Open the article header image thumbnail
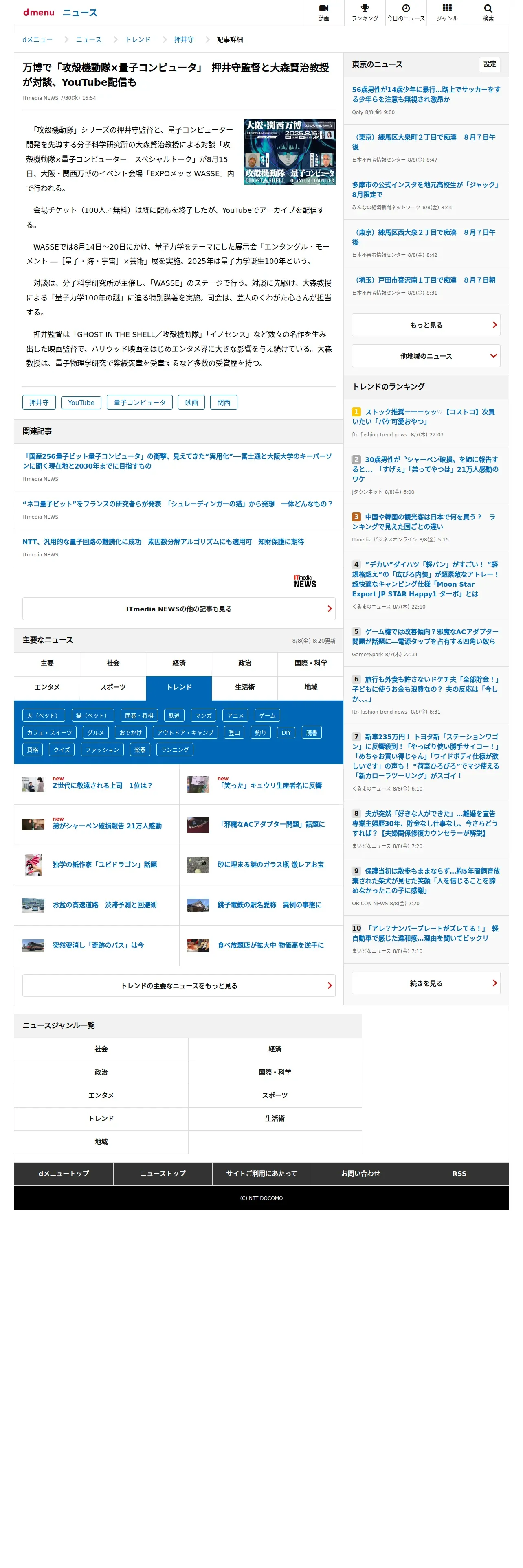 coord(289,151)
